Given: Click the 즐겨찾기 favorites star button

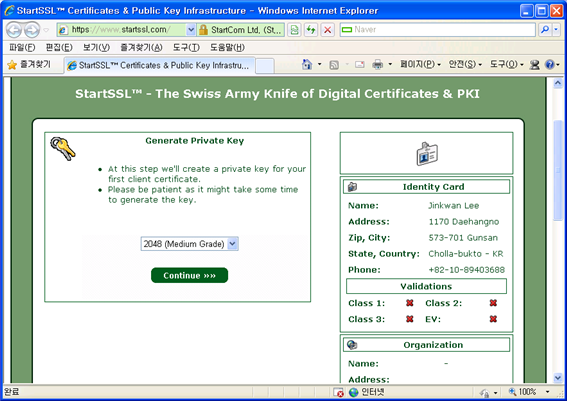Looking at the screenshot, I should pos(30,65).
